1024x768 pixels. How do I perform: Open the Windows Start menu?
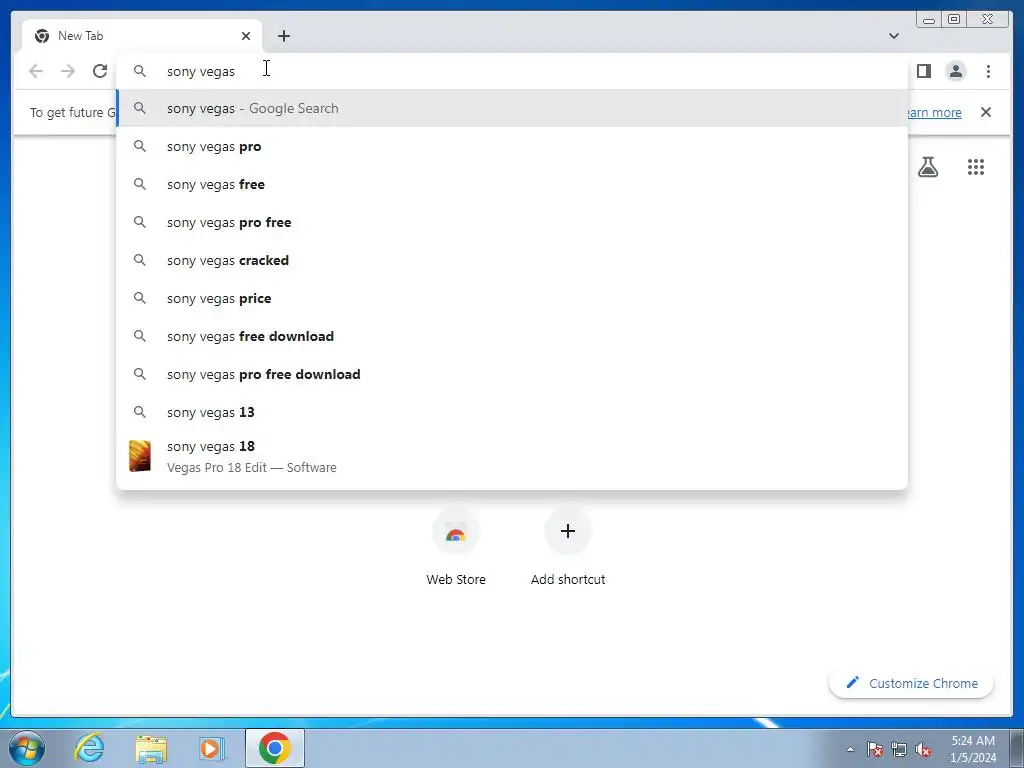pyautogui.click(x=26, y=748)
